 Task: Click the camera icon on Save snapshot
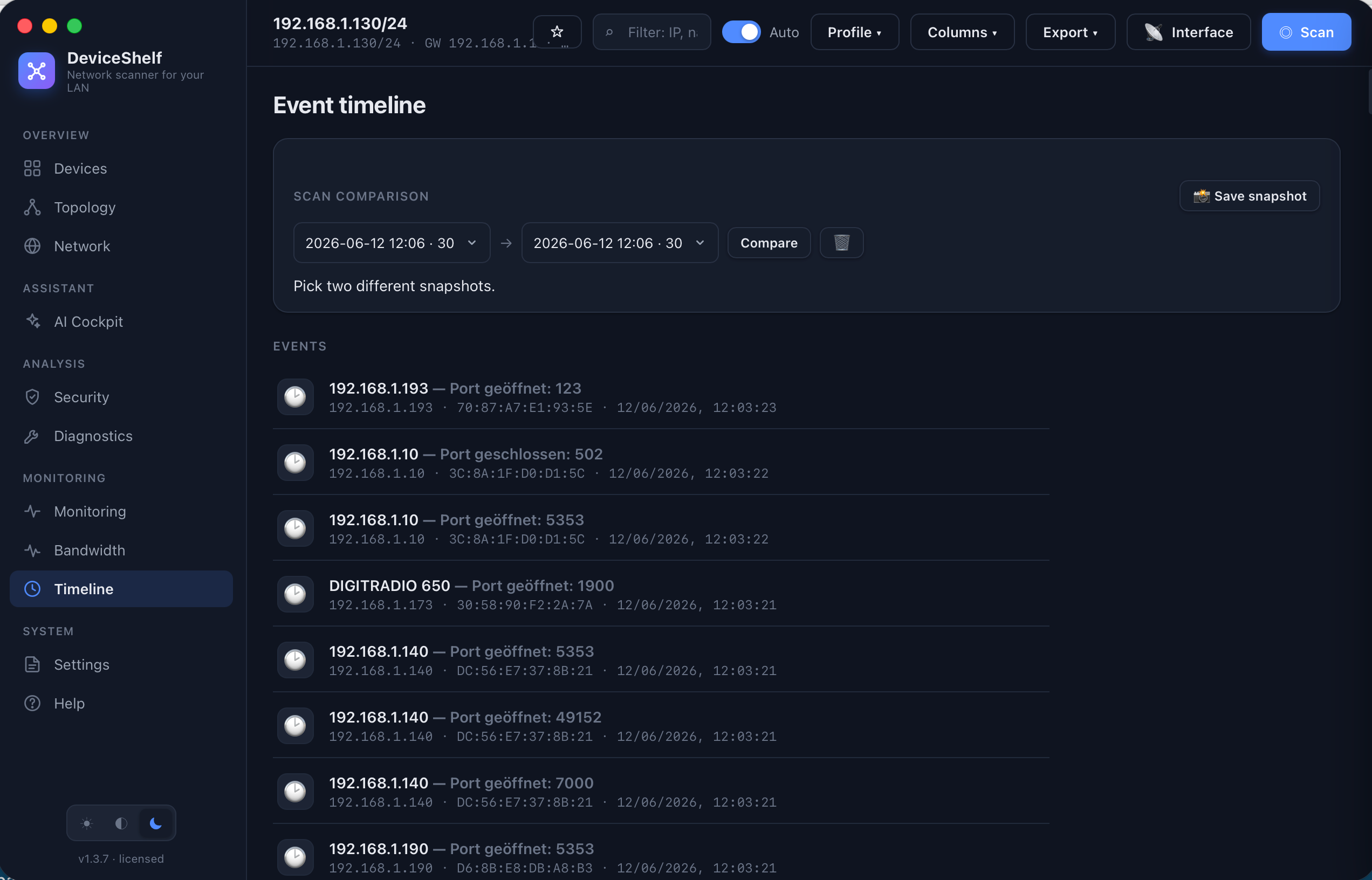[x=1201, y=196]
